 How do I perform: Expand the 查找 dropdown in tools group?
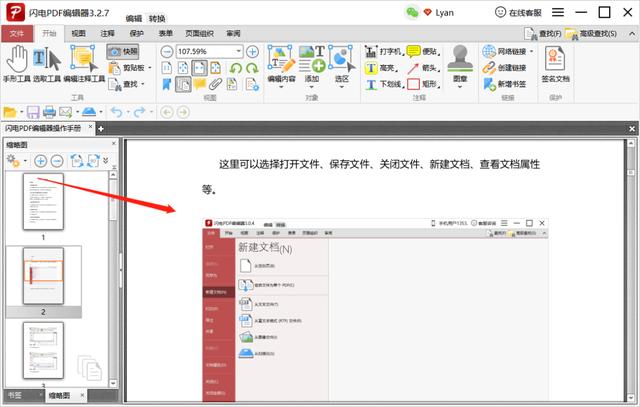click(x=143, y=85)
